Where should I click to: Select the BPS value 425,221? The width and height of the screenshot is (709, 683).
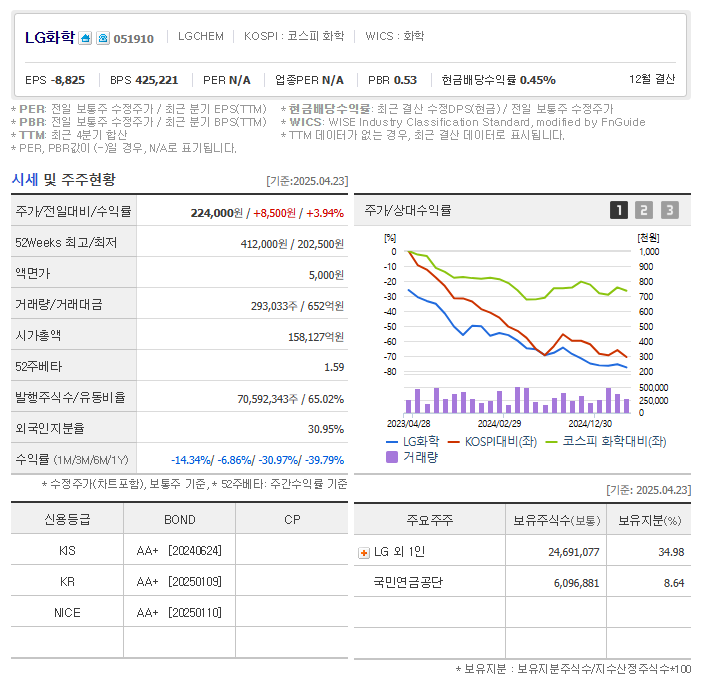[156, 80]
